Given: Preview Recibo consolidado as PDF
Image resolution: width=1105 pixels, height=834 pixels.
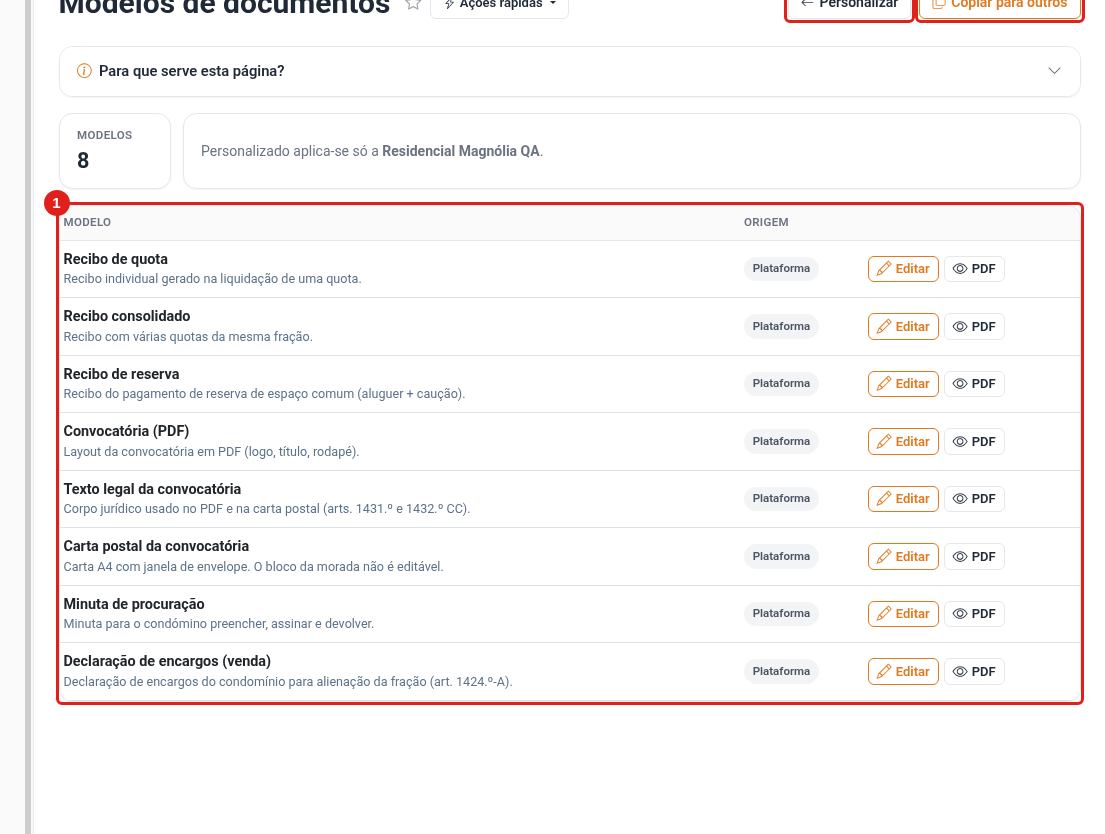Looking at the screenshot, I should click(974, 326).
